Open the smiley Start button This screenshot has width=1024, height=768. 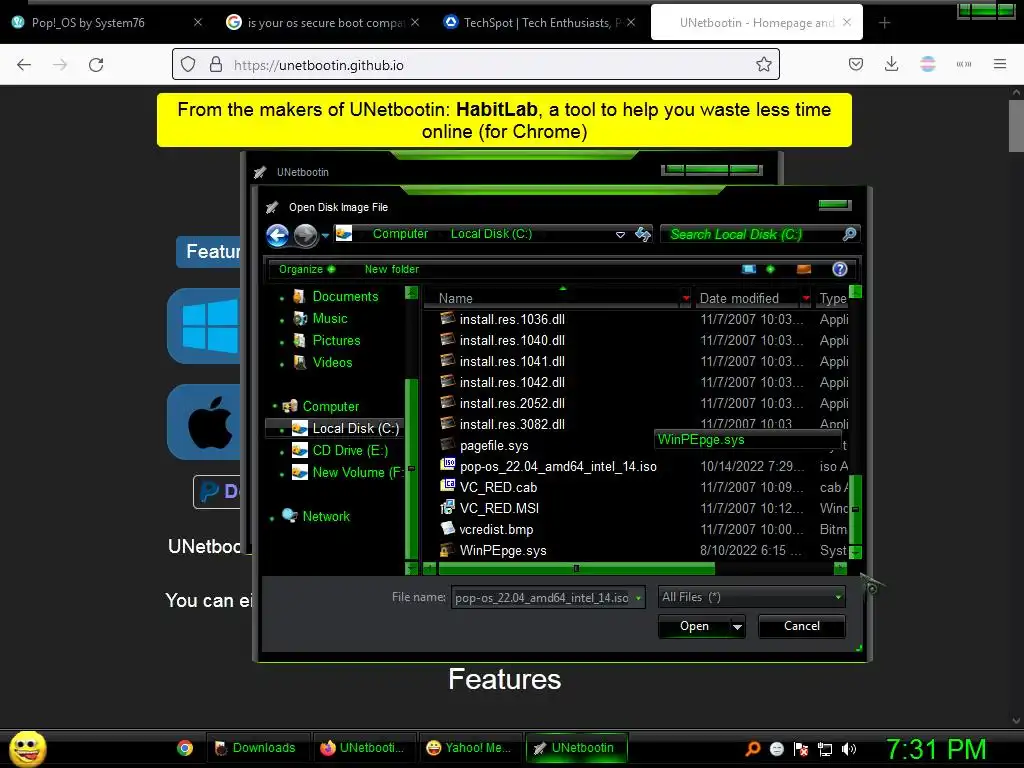[x=27, y=748]
